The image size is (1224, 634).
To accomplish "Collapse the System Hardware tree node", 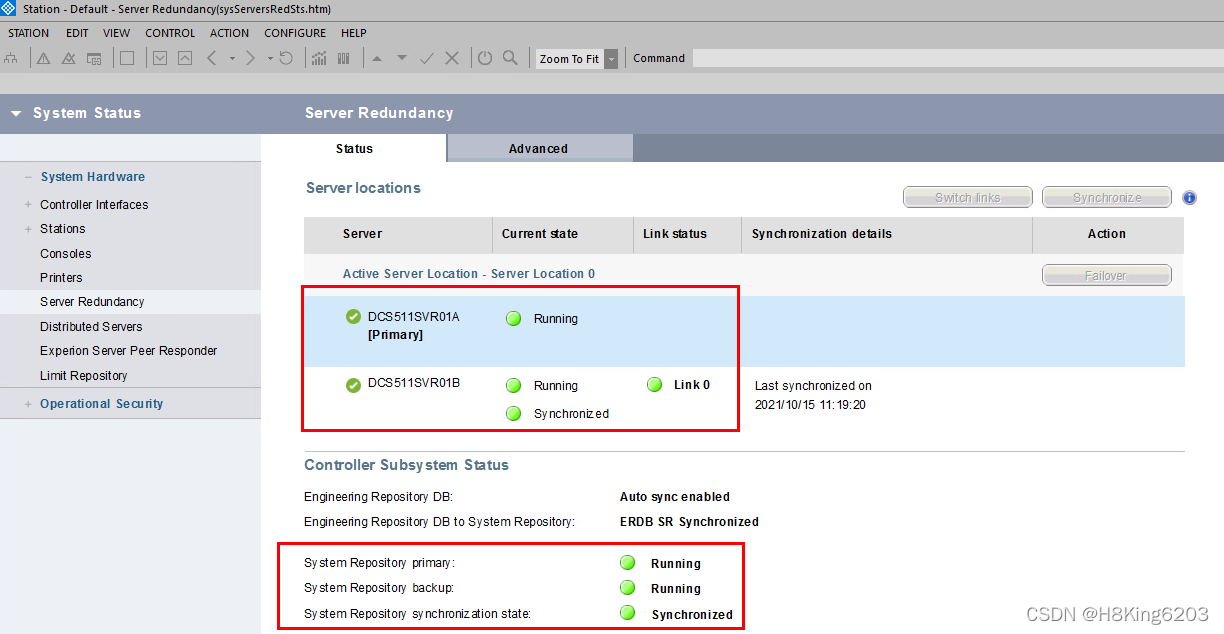I will 28,177.
